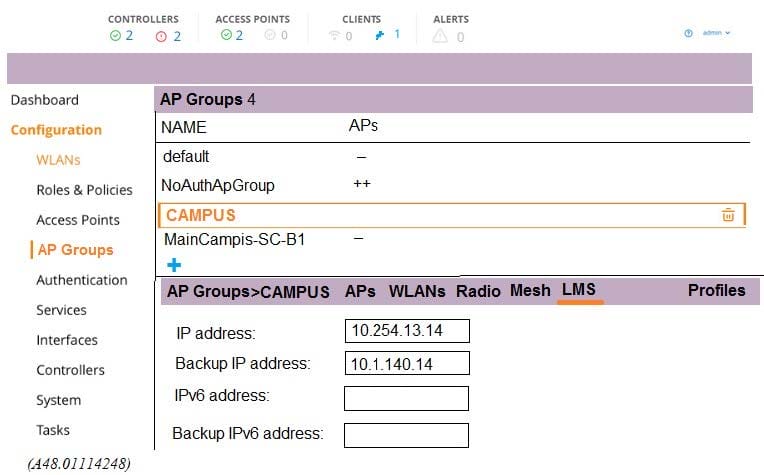Select the NoAuthApGroup row
764x475 pixels.
[x=217, y=185]
